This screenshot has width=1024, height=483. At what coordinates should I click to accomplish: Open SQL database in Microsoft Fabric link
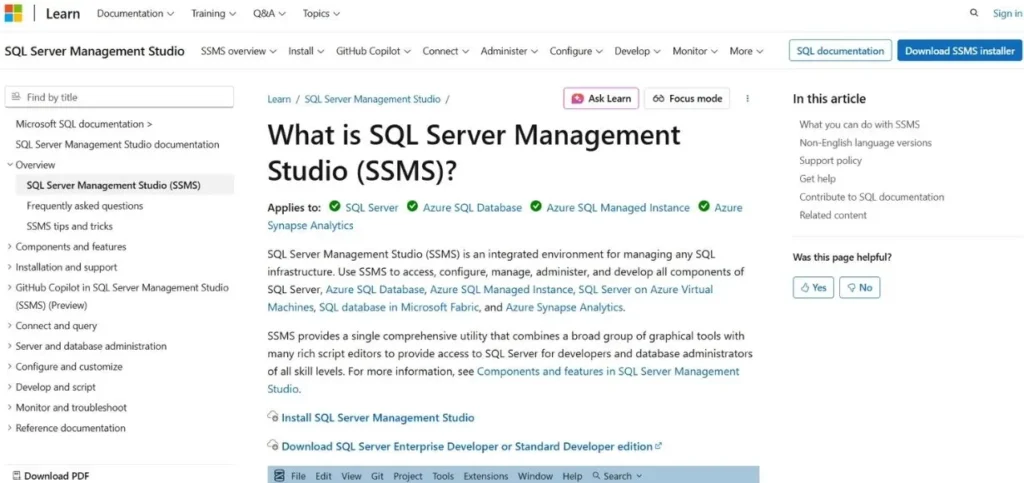pos(400,307)
